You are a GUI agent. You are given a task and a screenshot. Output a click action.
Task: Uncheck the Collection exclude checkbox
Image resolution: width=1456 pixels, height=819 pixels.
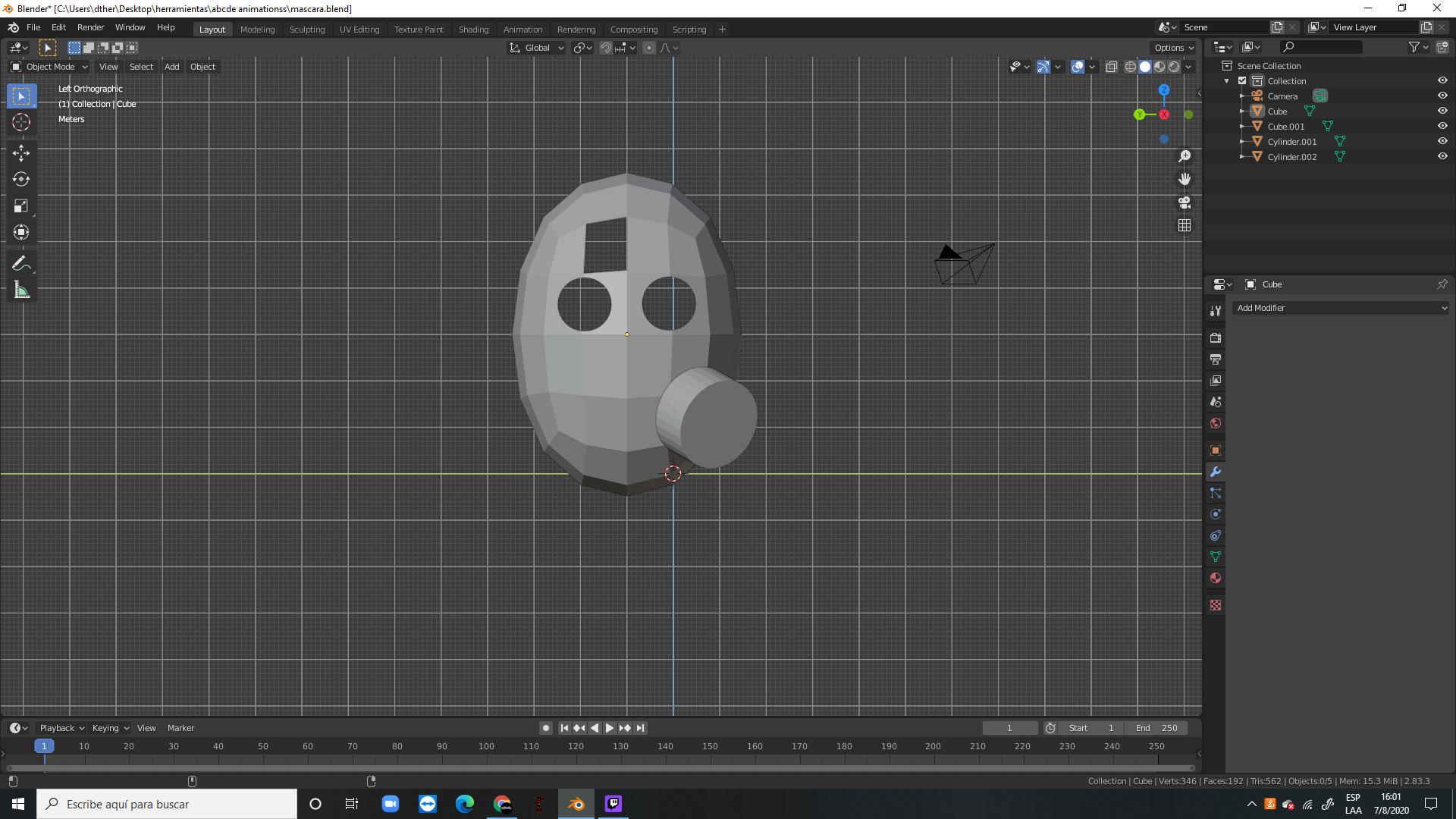[1242, 80]
